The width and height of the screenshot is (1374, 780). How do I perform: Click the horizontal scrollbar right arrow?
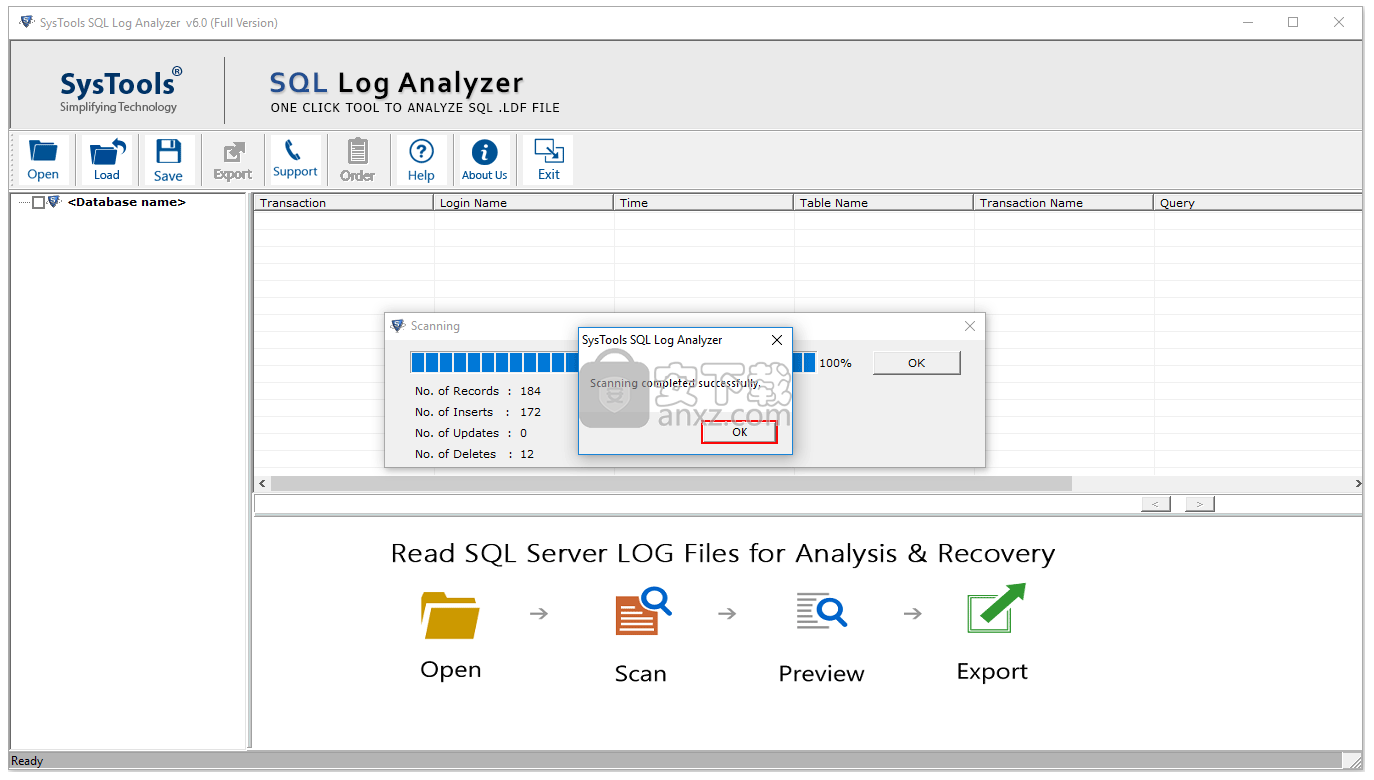click(1357, 484)
